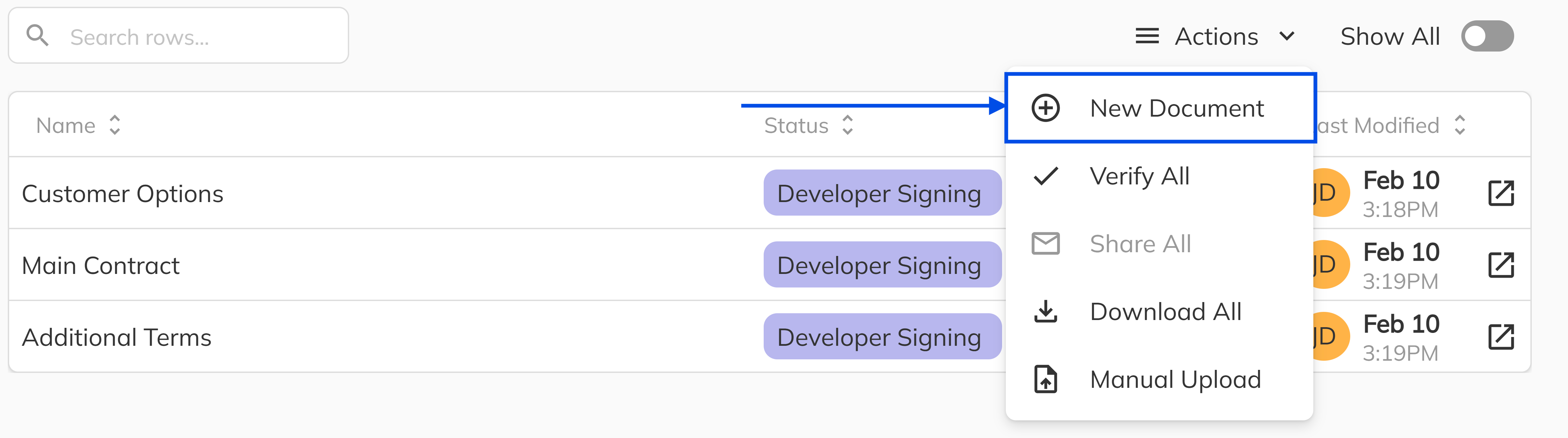Image resolution: width=1568 pixels, height=438 pixels.
Task: Click the upload file icon beside Manual Upload
Action: [x=1045, y=379]
